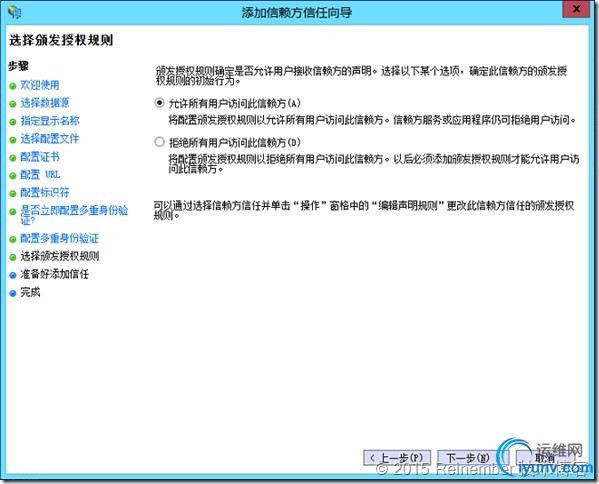Go to the 欢迎使用 step
599x484 pixels.
click(40, 85)
